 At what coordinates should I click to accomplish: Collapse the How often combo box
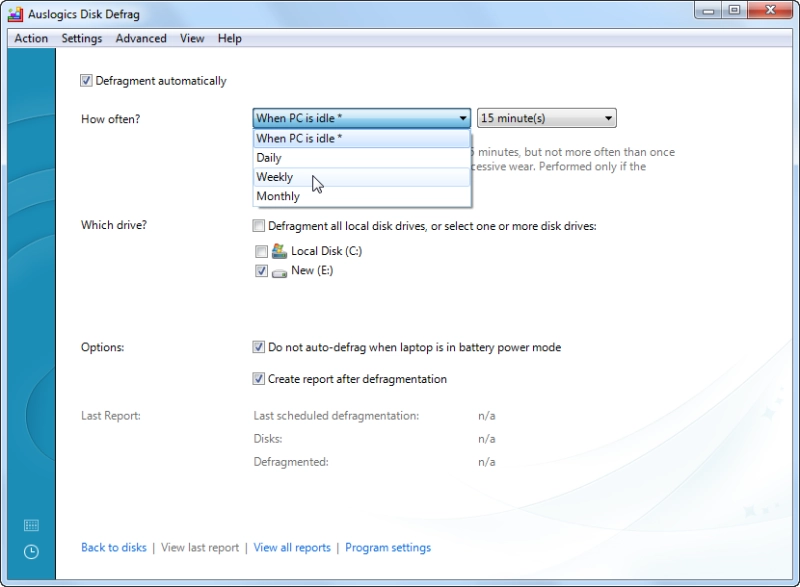click(361, 118)
